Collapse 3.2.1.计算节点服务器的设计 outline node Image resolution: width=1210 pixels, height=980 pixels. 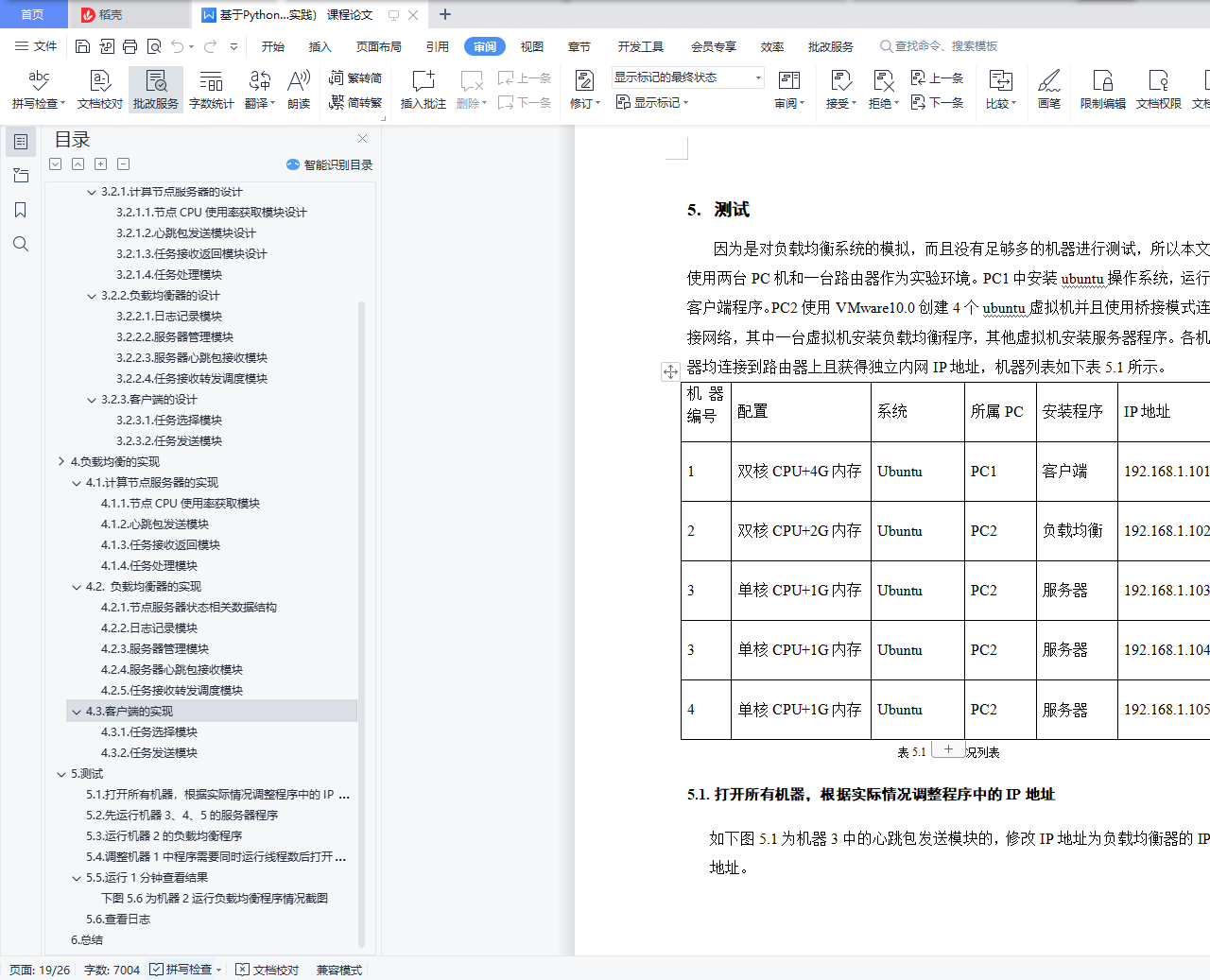coord(92,192)
